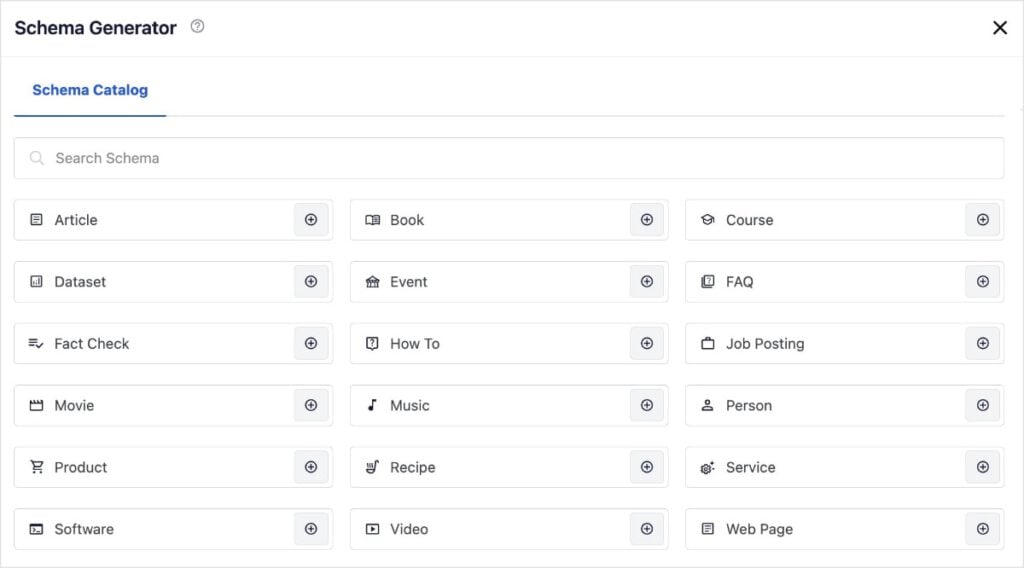Select the Book schema label
Image resolution: width=1024 pixels, height=568 pixels.
(407, 220)
